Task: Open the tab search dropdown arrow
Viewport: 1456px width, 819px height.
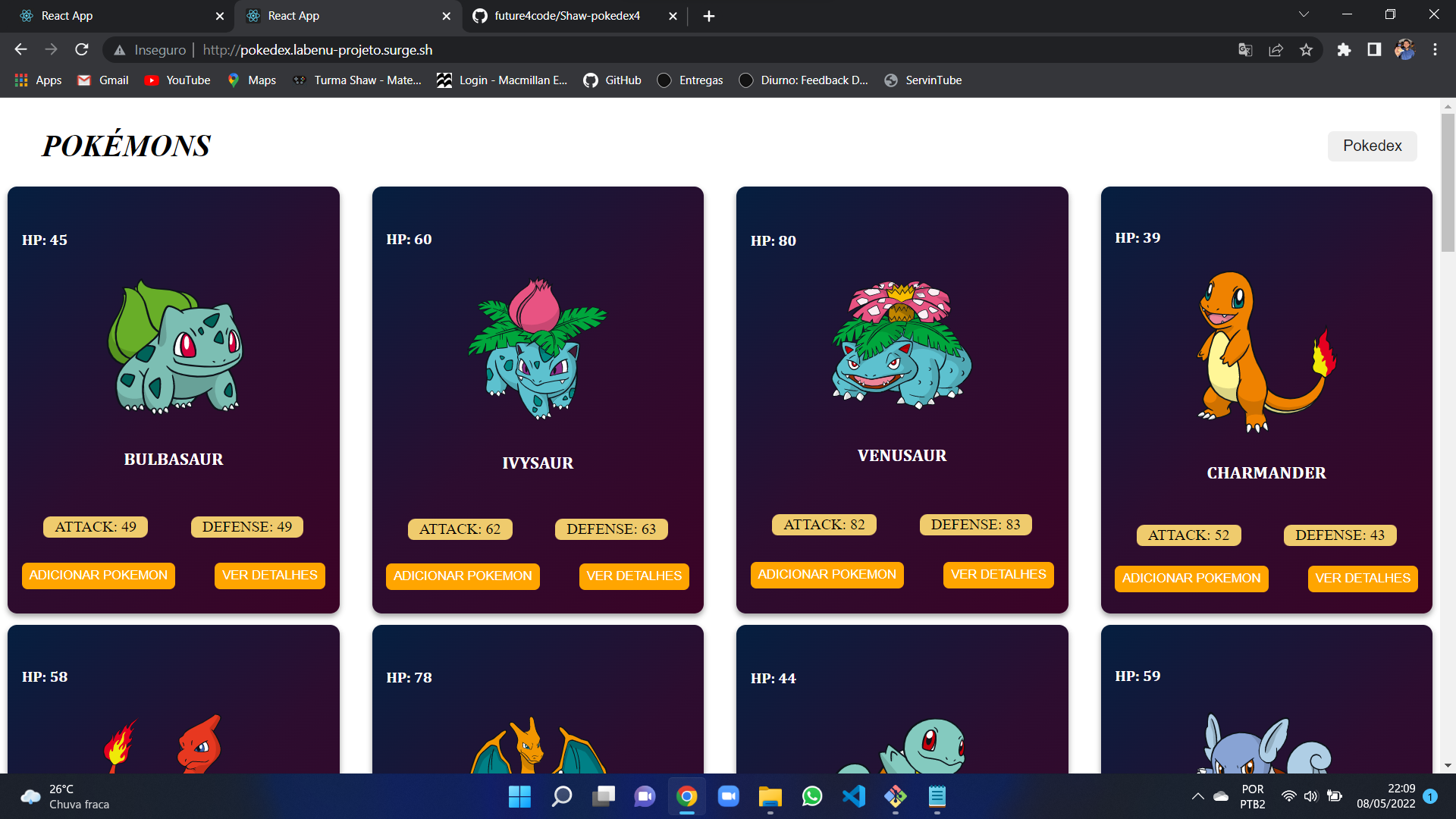Action: (1303, 14)
